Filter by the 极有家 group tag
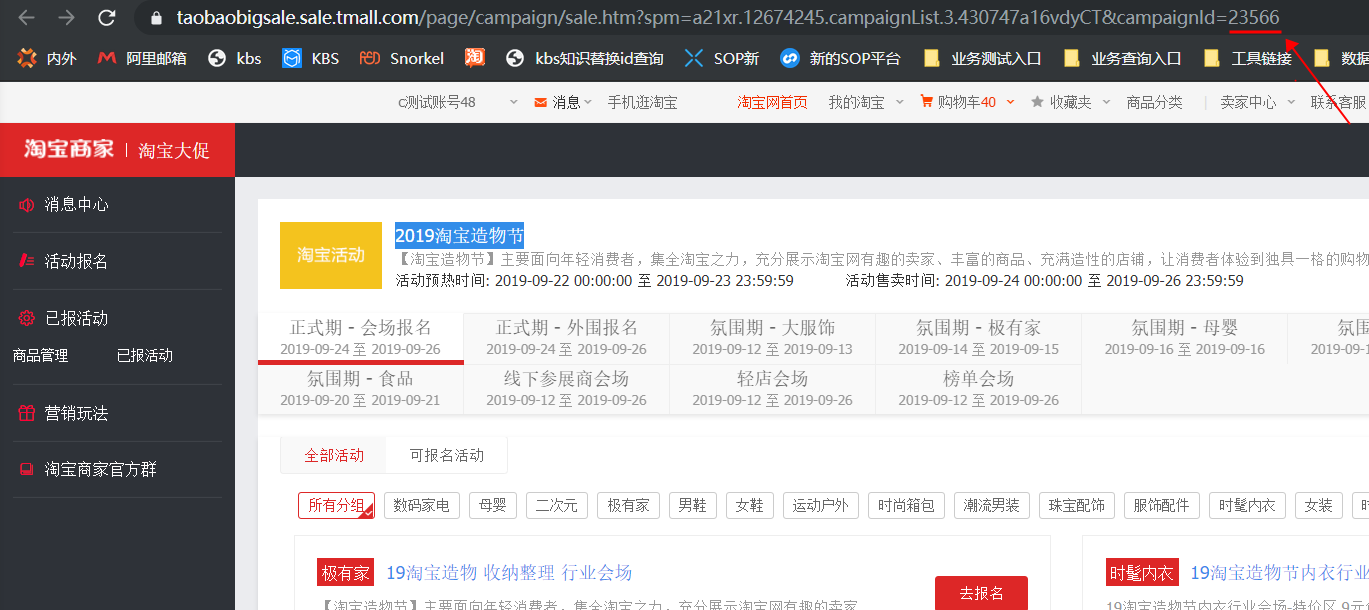Screen dimensions: 1369x610 point(628,505)
